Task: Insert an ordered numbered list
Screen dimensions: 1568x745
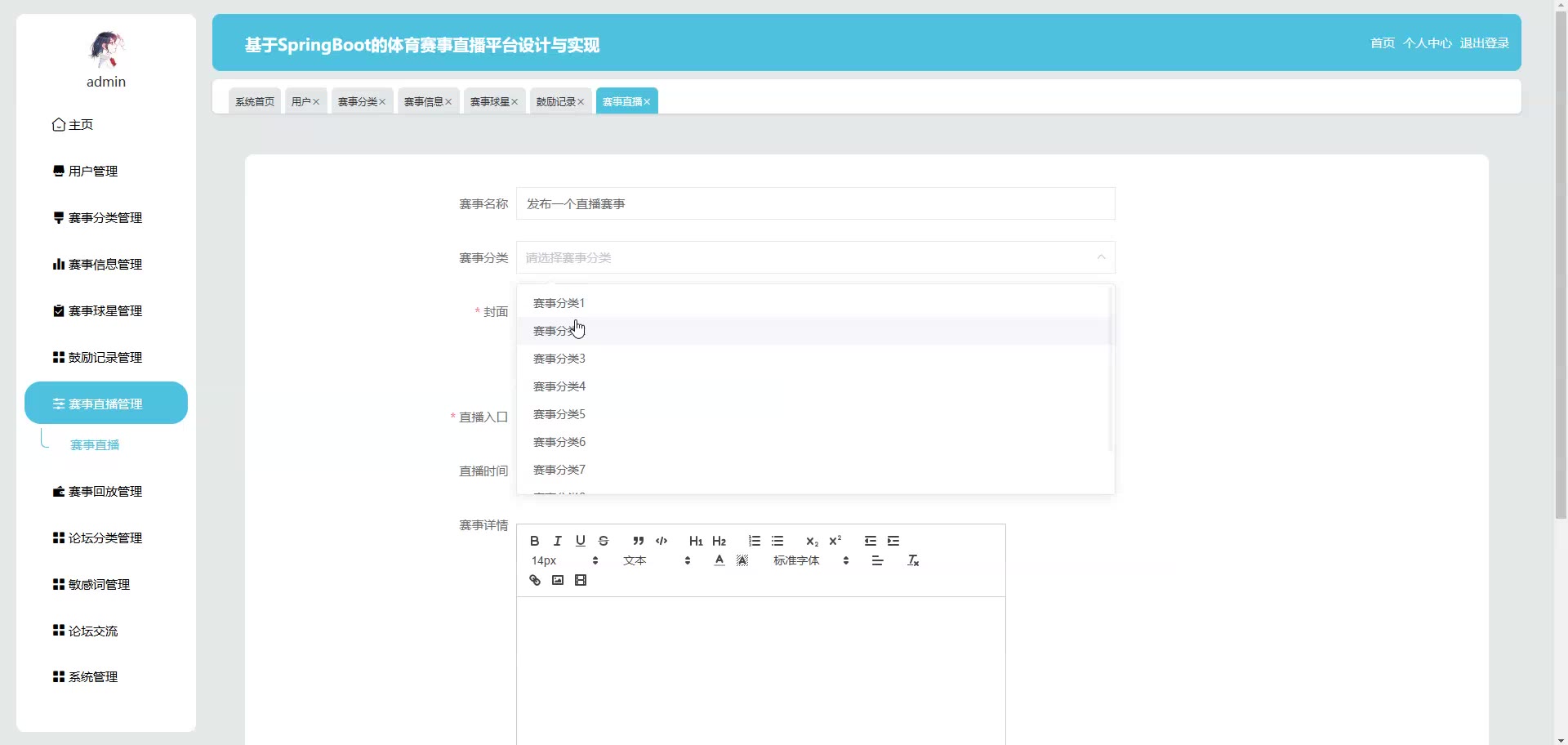Action: (x=754, y=541)
